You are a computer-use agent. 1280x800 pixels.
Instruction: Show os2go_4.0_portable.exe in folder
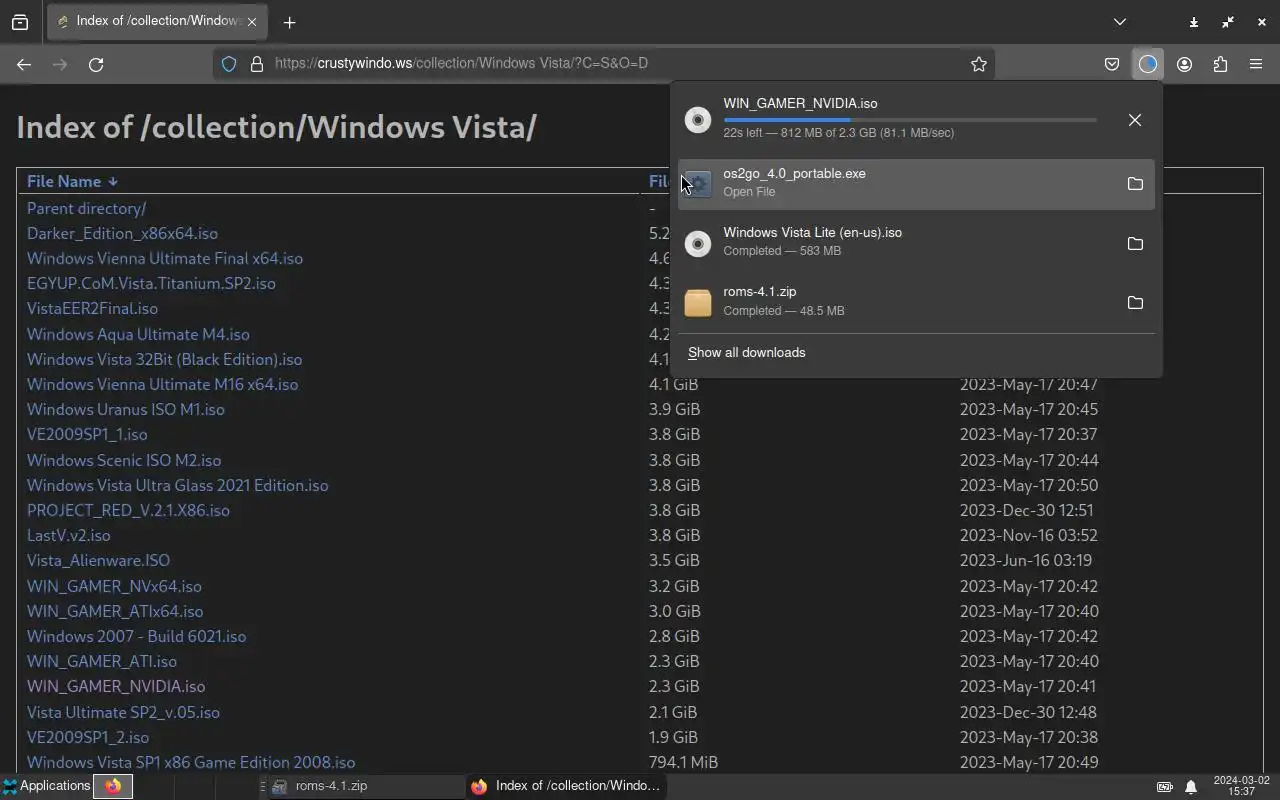click(1134, 184)
